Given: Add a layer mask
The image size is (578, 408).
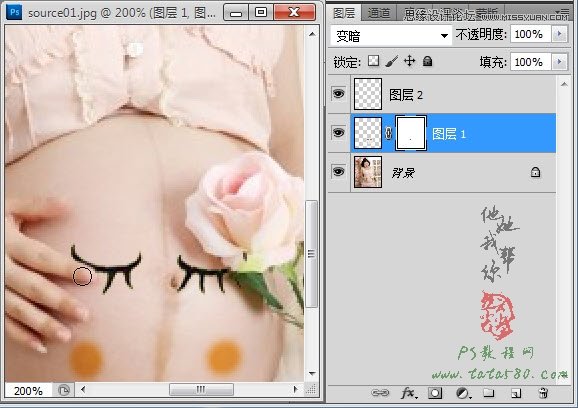Looking at the screenshot, I should pyautogui.click(x=435, y=393).
